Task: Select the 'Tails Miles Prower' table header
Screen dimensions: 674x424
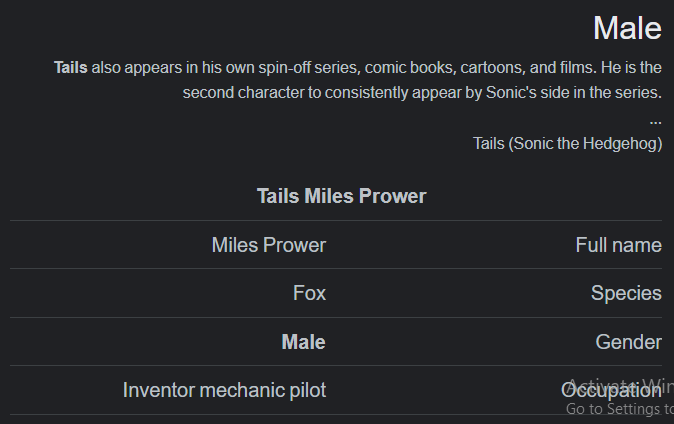Action: coord(341,196)
